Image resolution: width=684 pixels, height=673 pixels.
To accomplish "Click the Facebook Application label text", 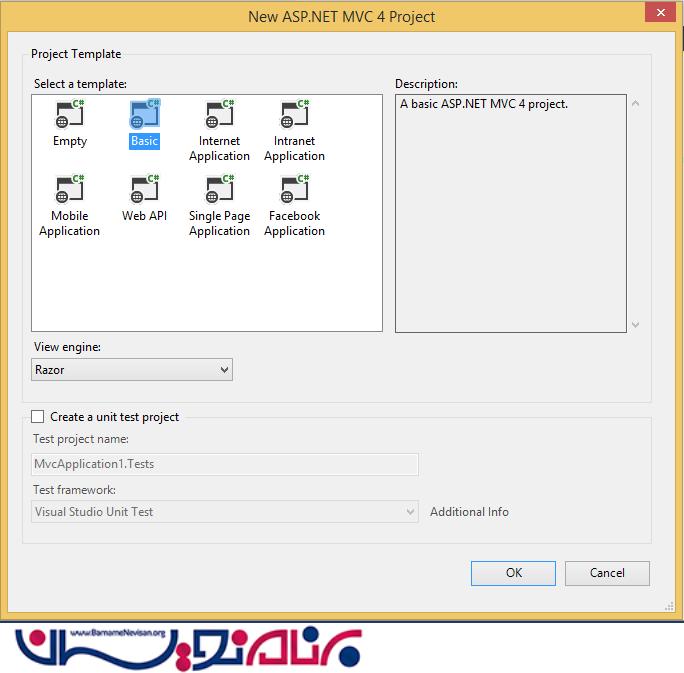I will [x=294, y=223].
